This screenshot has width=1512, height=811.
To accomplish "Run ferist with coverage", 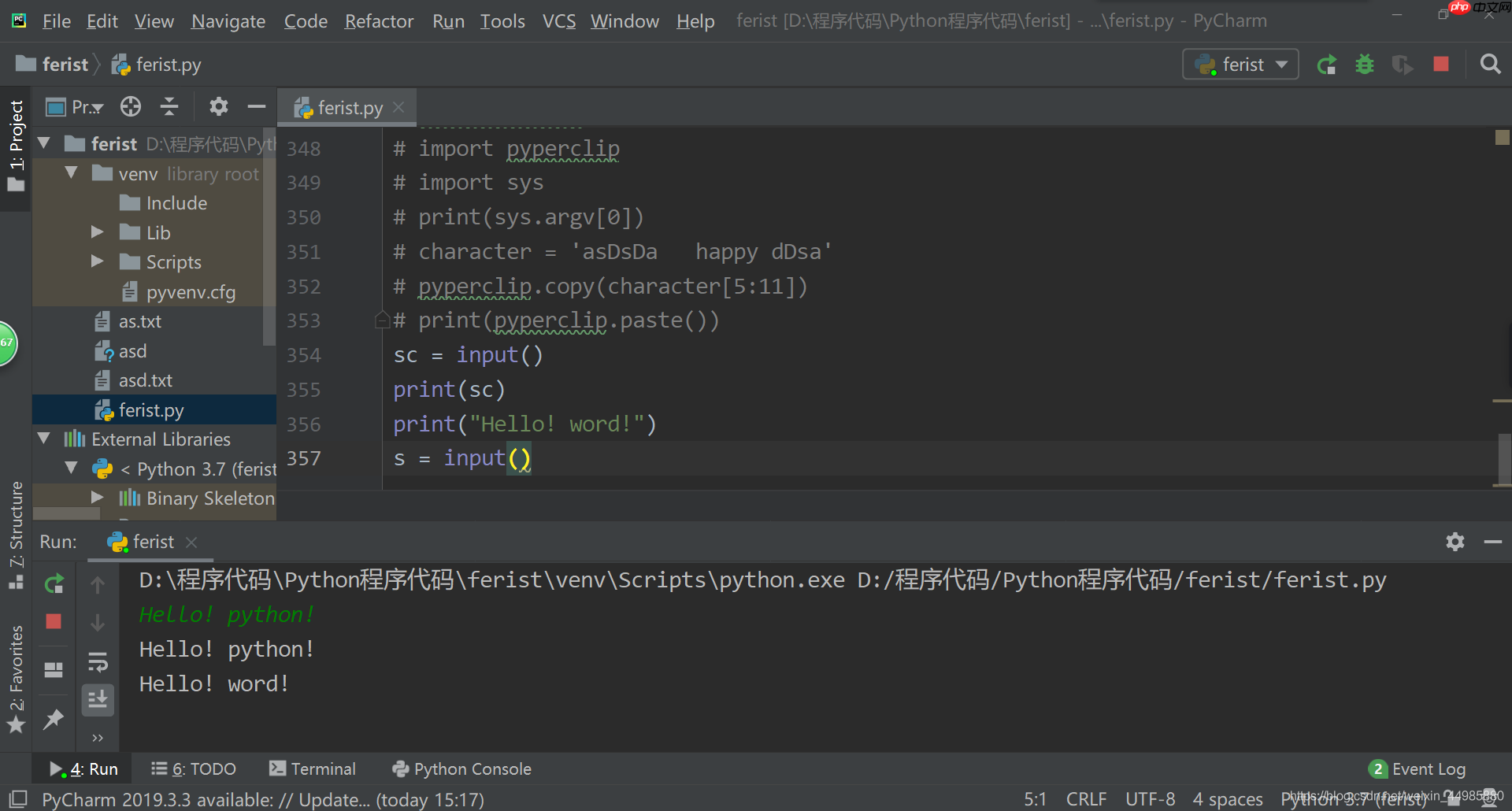I will point(1403,65).
